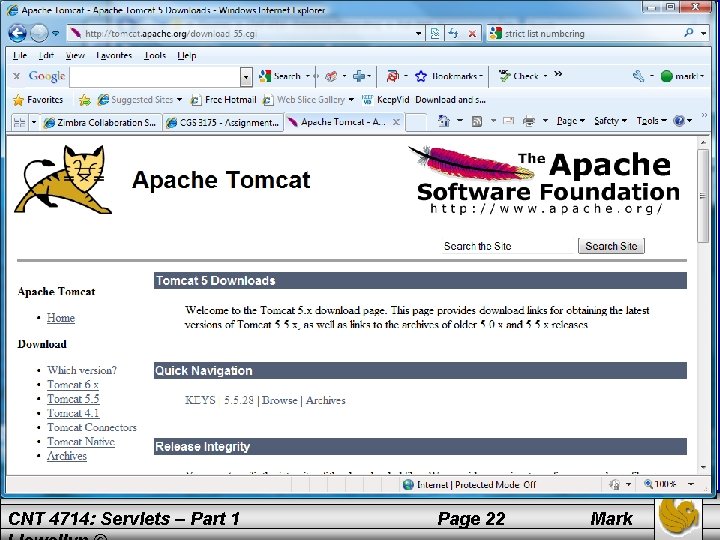Image resolution: width=720 pixels, height=540 pixels.
Task: Open the Quick Tabs grid icon
Action: (19, 123)
